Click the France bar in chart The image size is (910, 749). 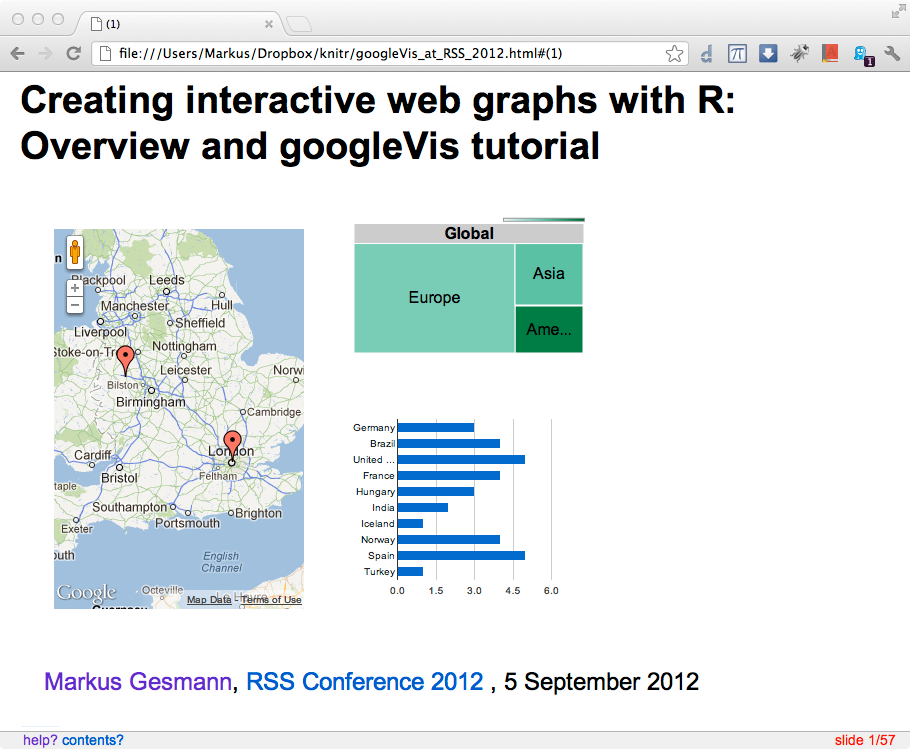(x=449, y=476)
